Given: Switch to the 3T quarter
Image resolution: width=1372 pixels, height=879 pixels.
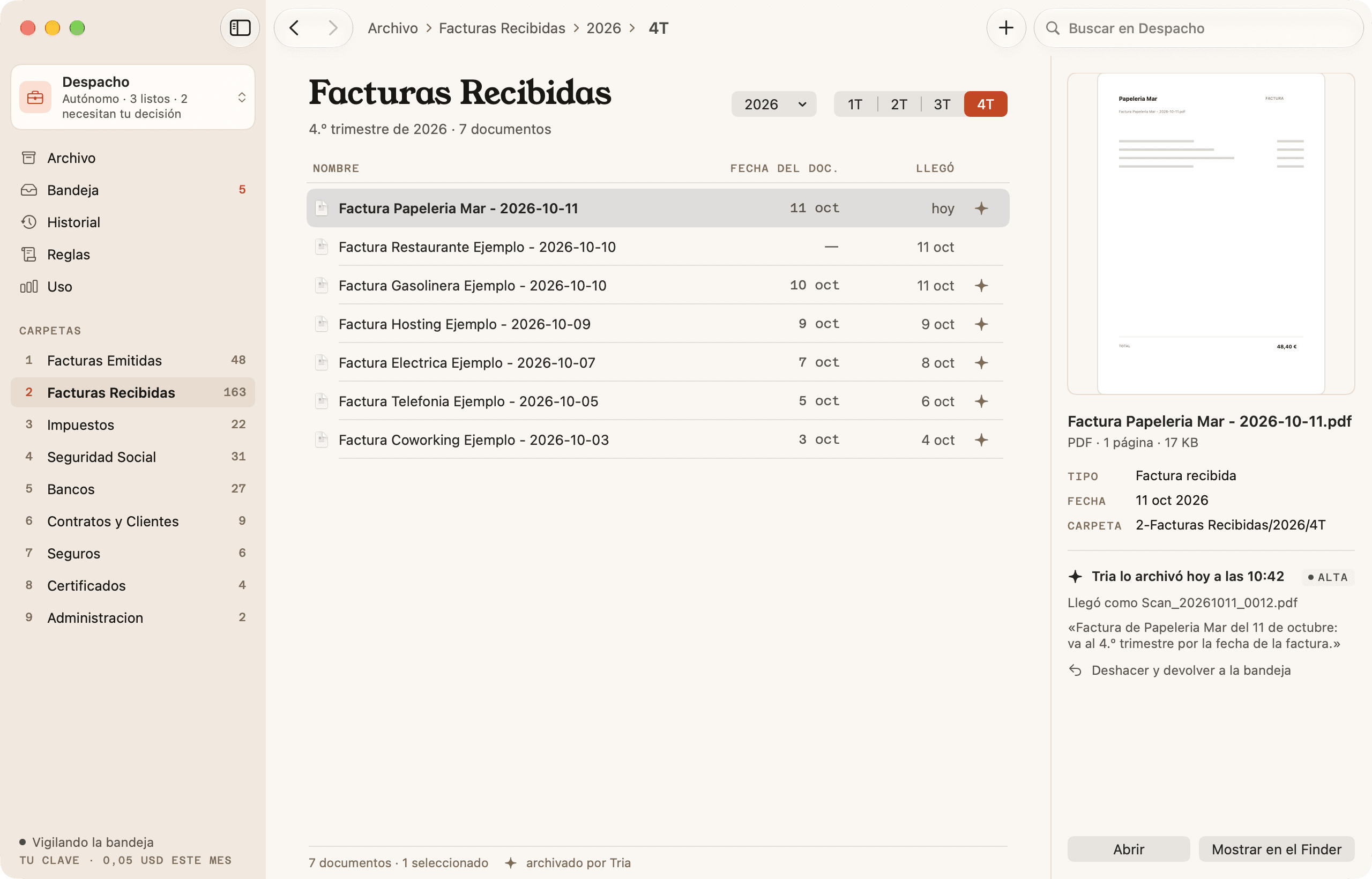Looking at the screenshot, I should pyautogui.click(x=942, y=105).
